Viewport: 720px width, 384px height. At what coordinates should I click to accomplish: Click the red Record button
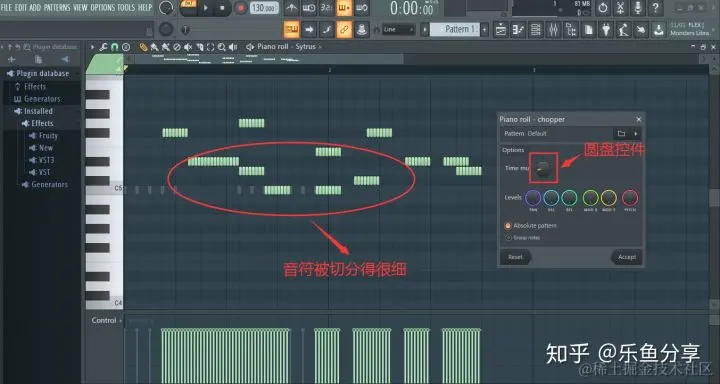coord(240,8)
